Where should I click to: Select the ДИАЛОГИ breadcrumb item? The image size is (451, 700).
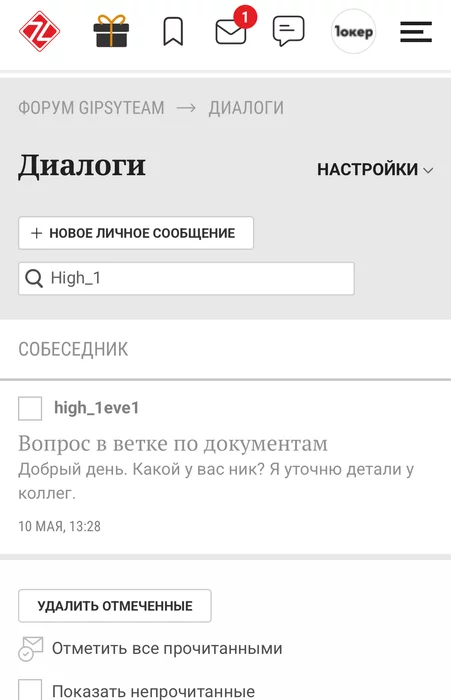[x=246, y=108]
